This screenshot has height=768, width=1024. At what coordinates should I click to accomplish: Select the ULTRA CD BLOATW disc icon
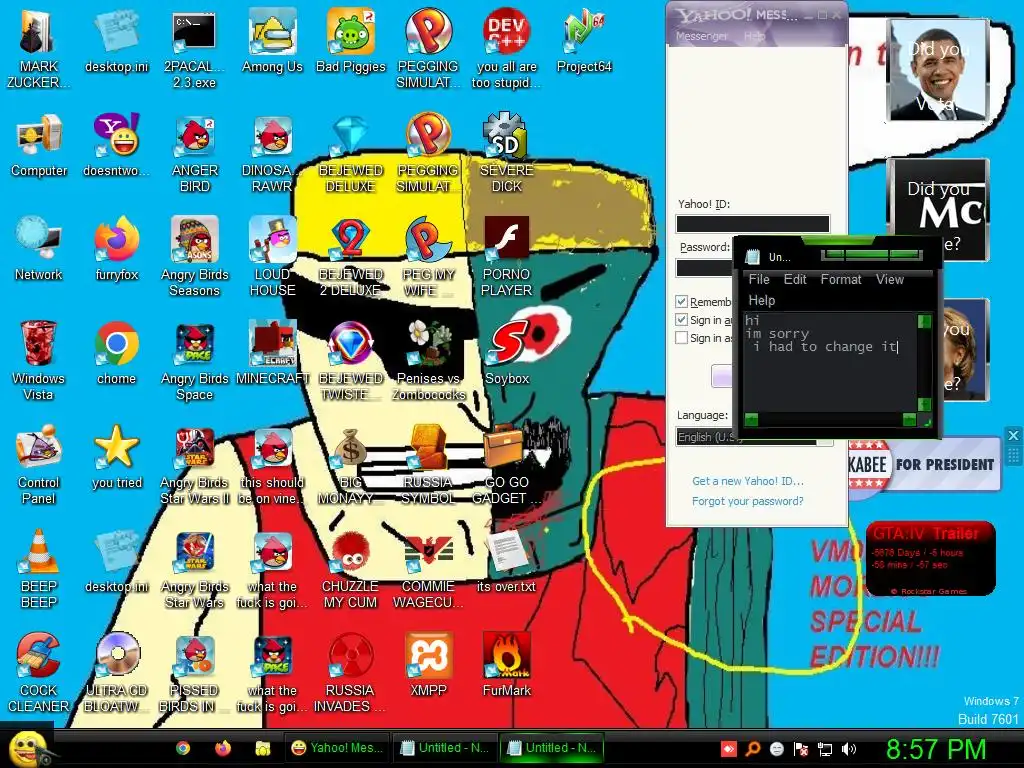(116, 673)
